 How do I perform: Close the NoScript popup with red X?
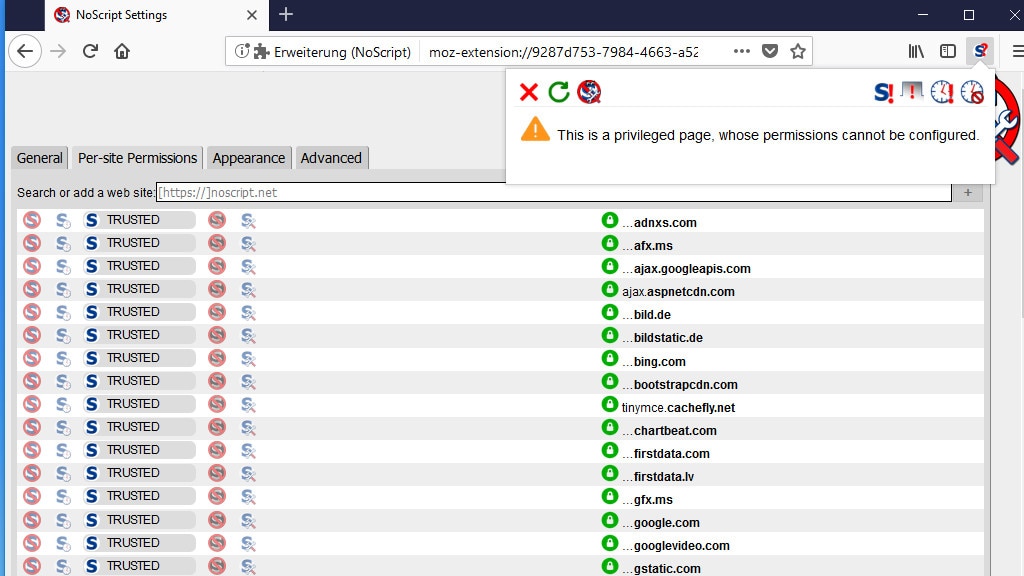click(x=529, y=93)
